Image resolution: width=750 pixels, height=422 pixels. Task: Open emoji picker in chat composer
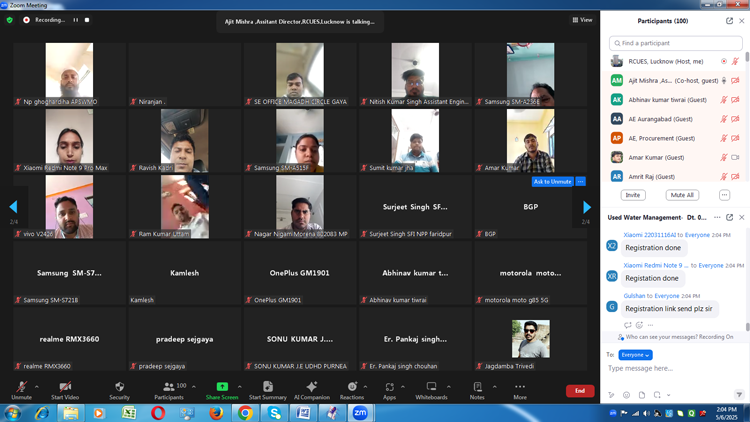click(627, 395)
